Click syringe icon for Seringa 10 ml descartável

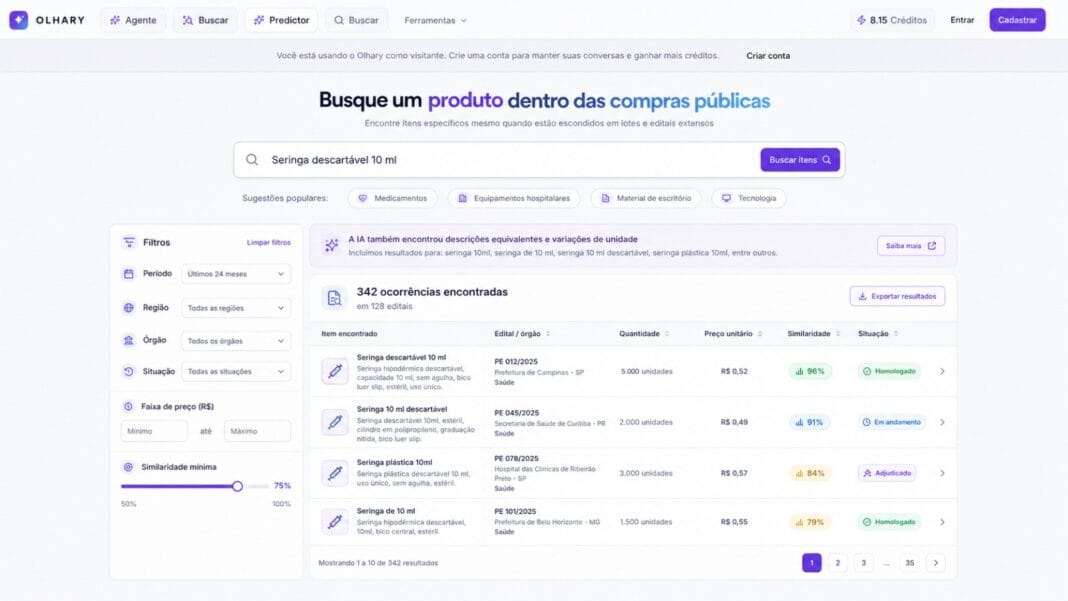point(334,422)
